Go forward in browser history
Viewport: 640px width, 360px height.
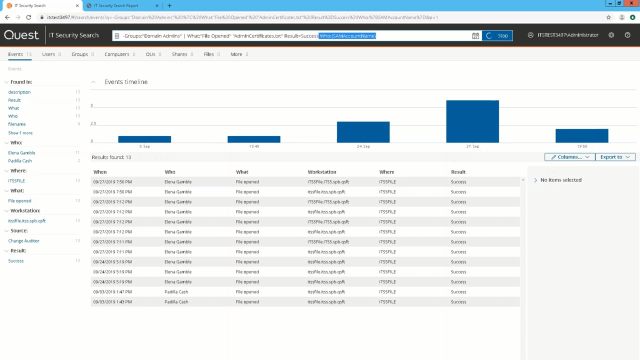[x=18, y=17]
